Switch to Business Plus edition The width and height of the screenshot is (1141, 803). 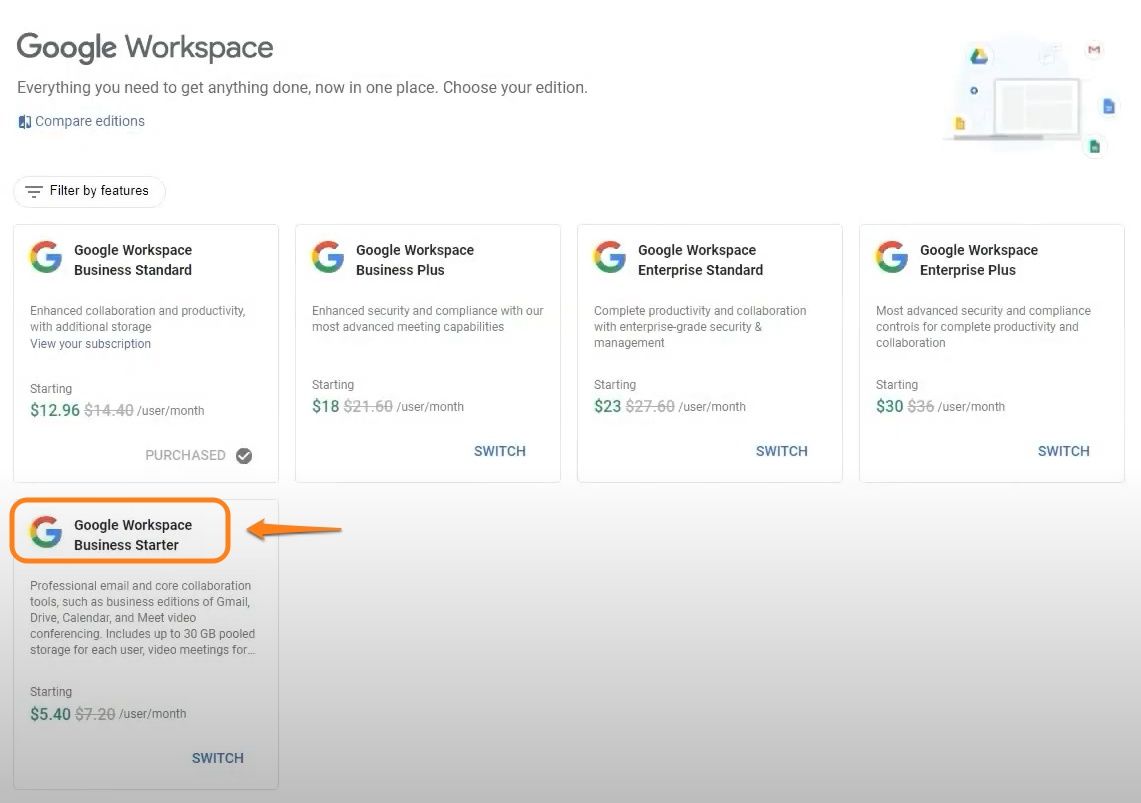click(x=499, y=451)
